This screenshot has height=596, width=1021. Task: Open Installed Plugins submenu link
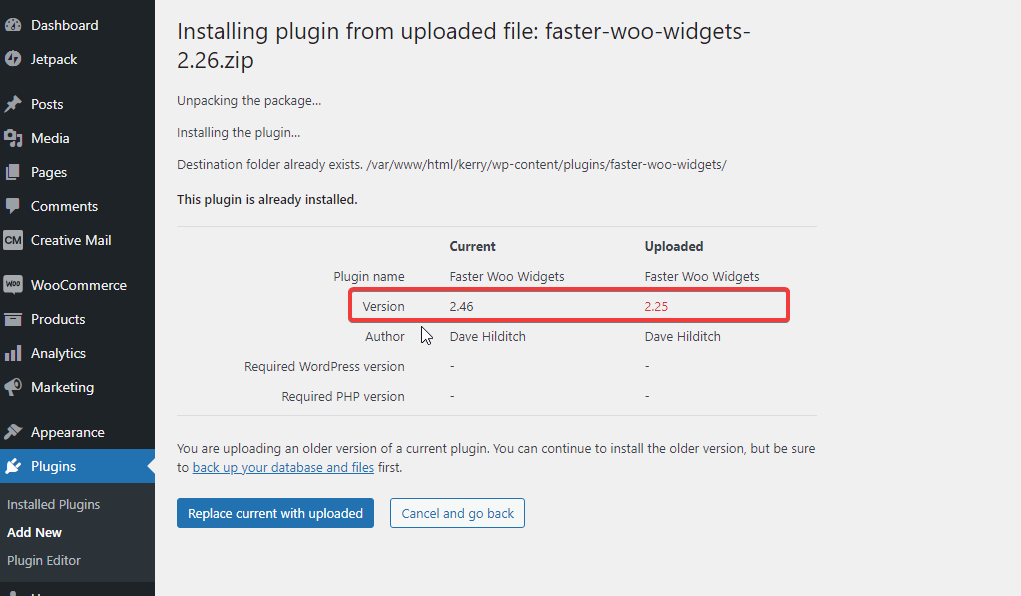pos(53,504)
